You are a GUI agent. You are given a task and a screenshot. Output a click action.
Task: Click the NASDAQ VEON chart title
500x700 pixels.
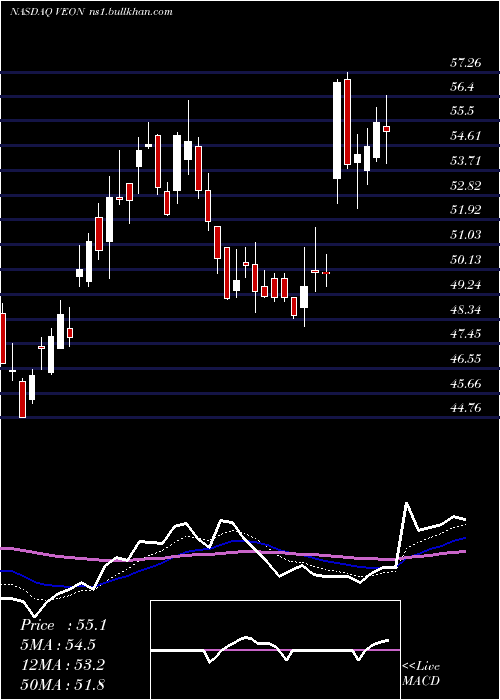[x=46, y=12]
